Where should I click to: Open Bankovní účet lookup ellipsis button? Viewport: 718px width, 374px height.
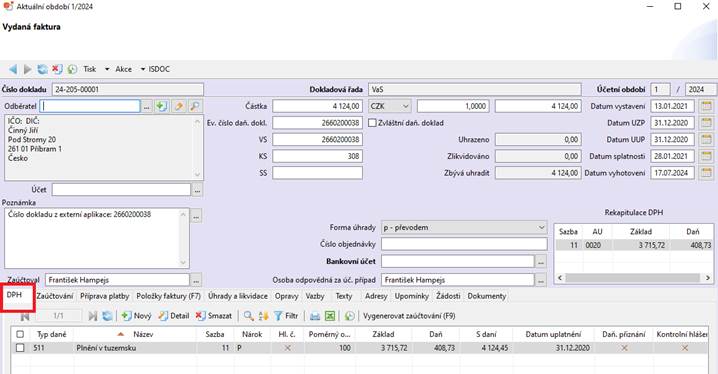(x=541, y=261)
